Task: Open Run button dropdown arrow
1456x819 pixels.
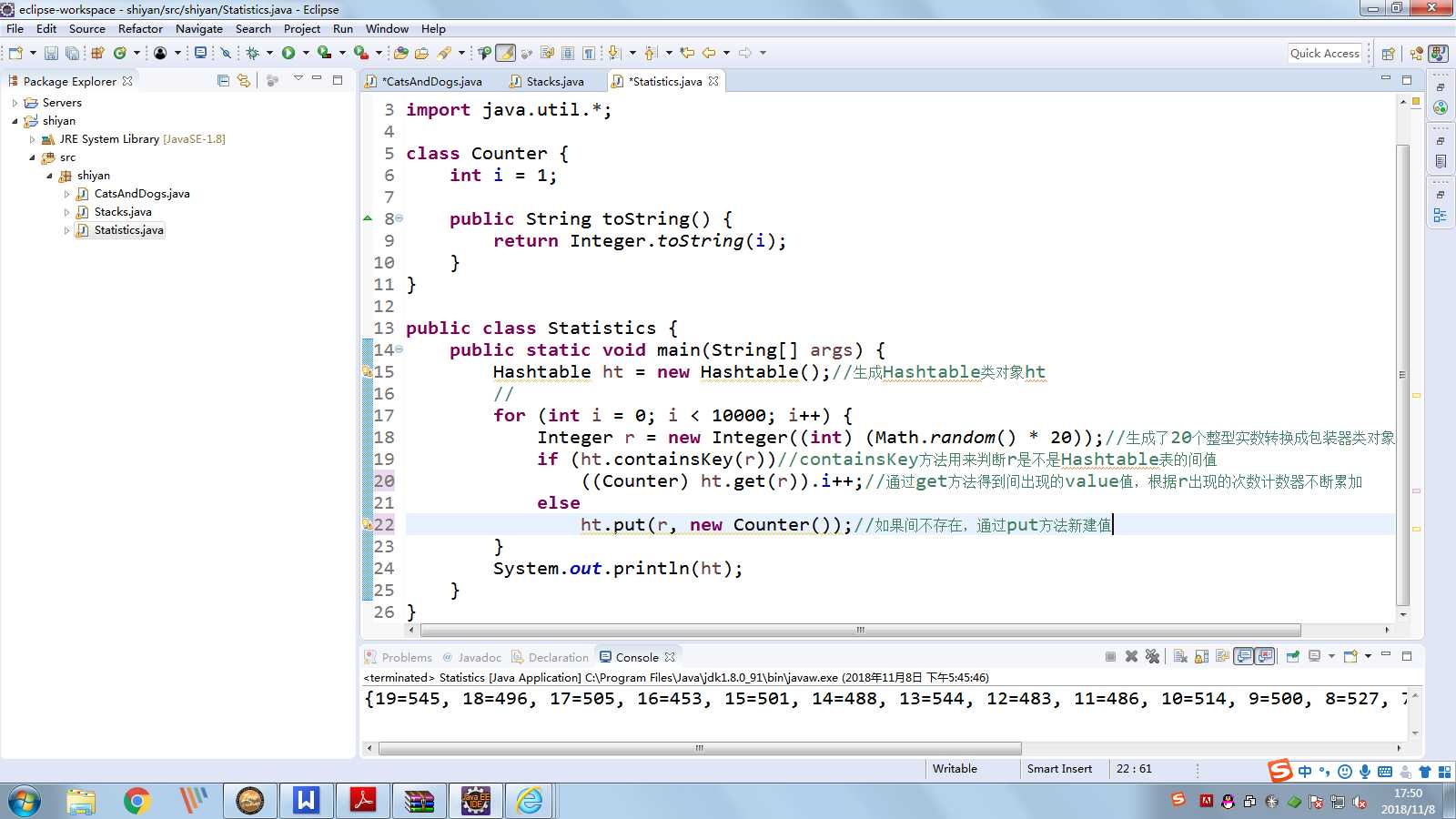Action: 306,53
